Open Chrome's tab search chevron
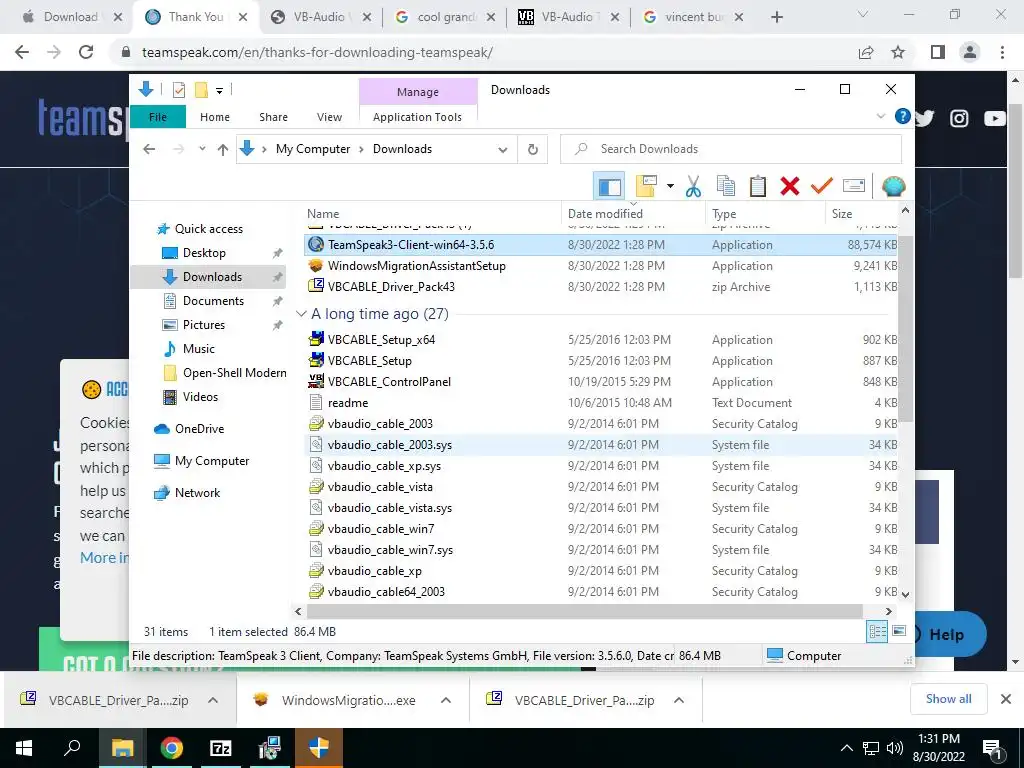Image resolution: width=1024 pixels, height=768 pixels. 863,15
